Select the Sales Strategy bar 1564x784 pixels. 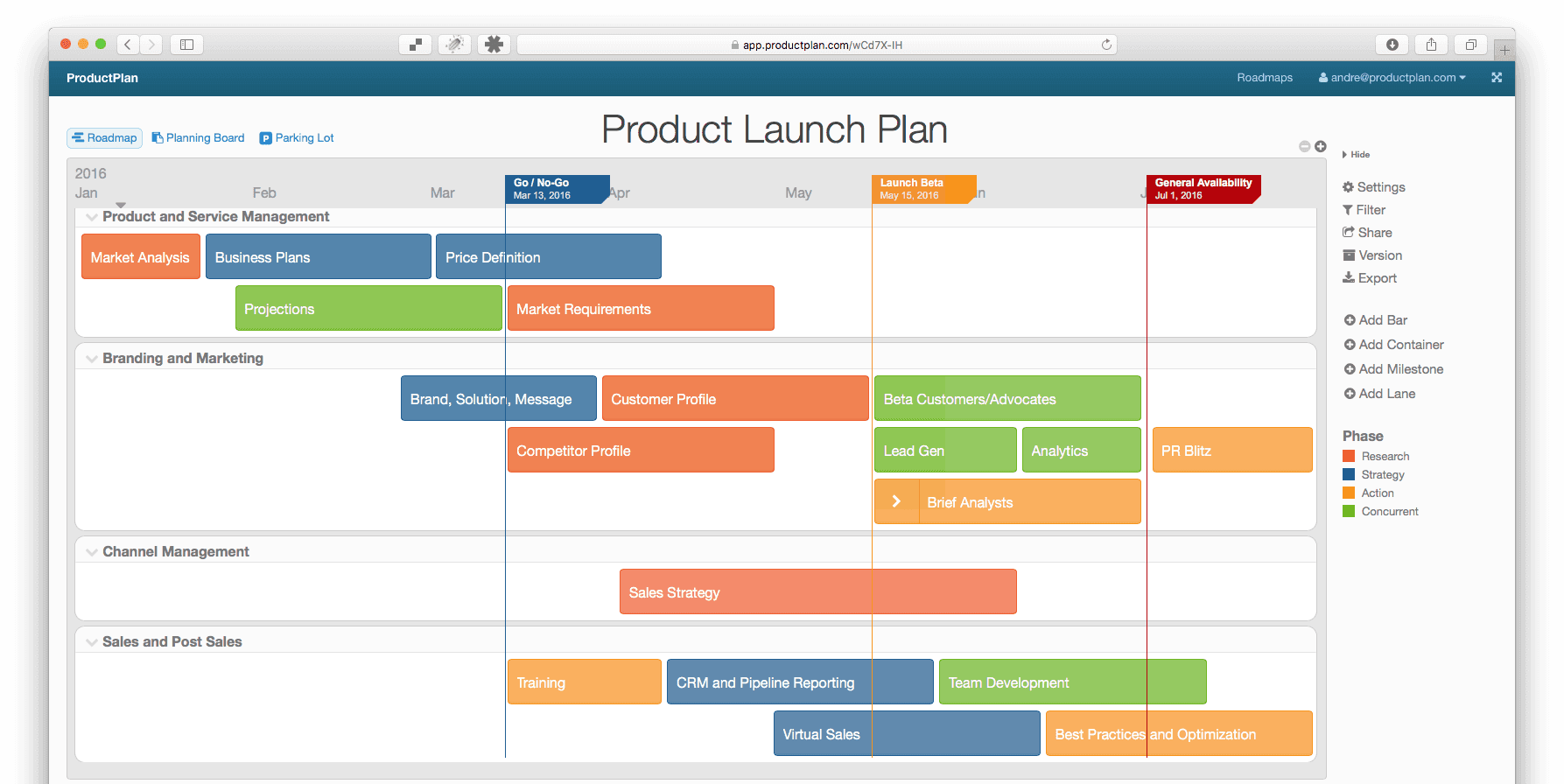[817, 591]
